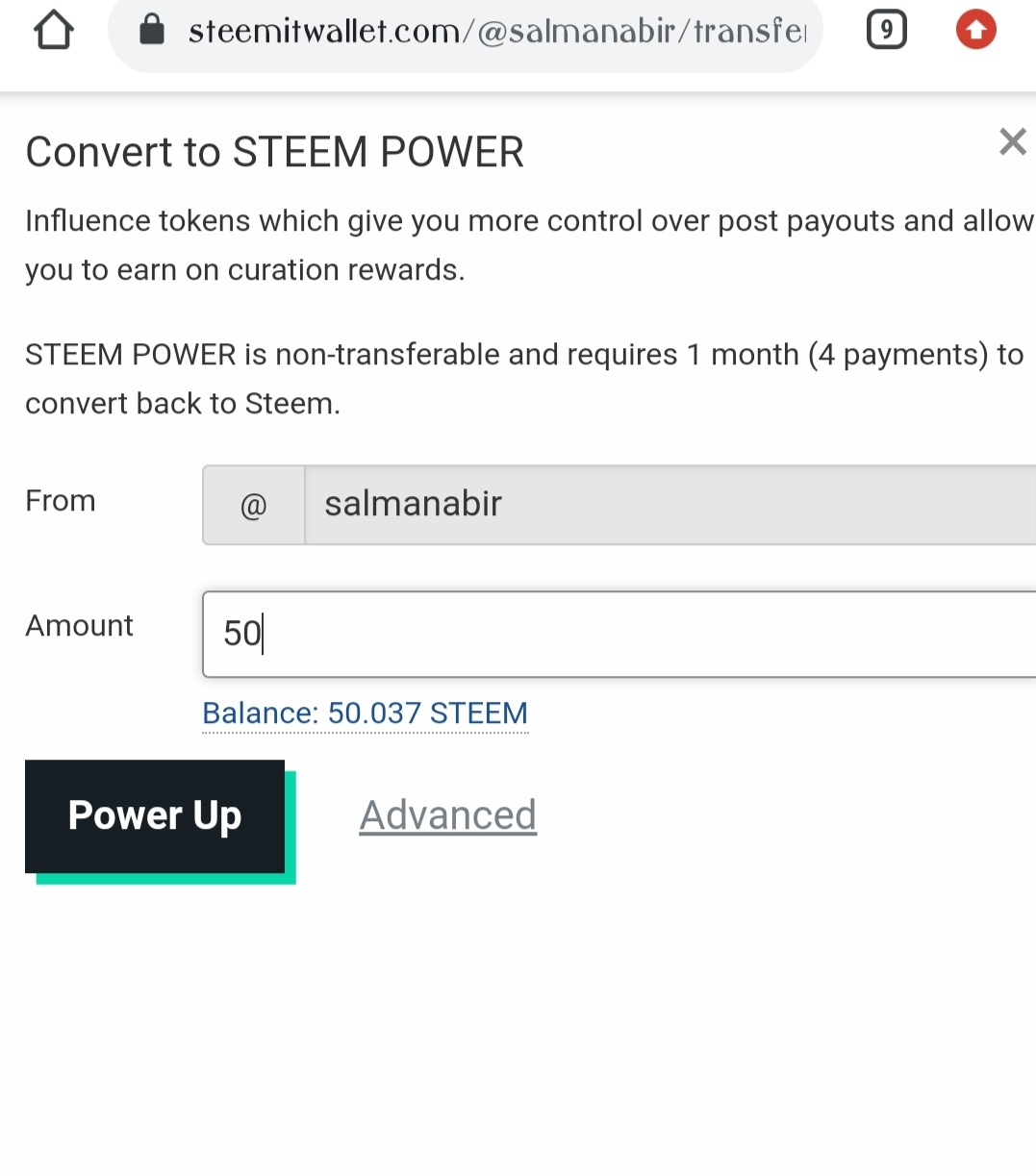Click the 'convert back to Steem.' text line
The height and width of the screenshot is (1176, 1036).
coord(183,404)
